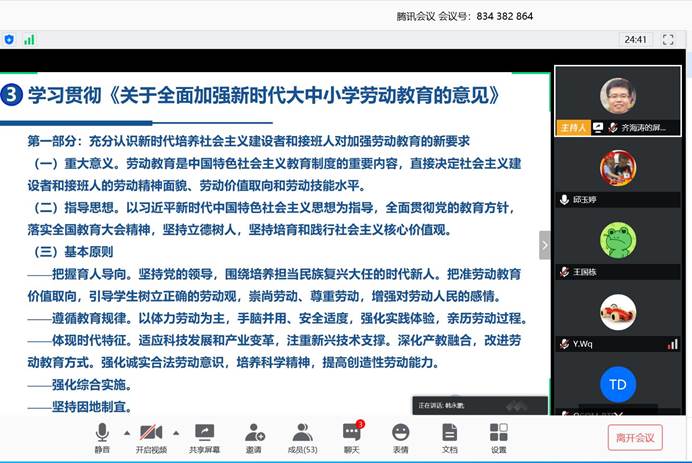Select host 齐海涛's video thumbnail
The image size is (692, 463).
click(617, 101)
